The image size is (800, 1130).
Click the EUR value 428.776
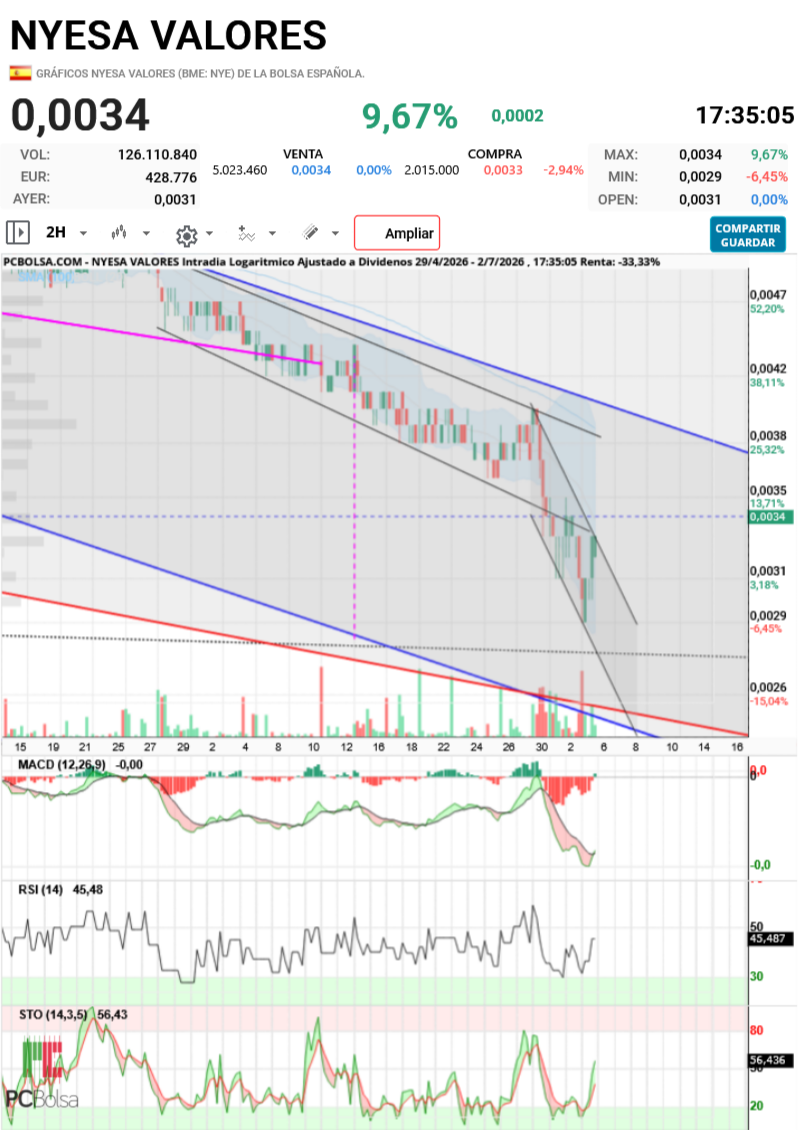point(171,177)
